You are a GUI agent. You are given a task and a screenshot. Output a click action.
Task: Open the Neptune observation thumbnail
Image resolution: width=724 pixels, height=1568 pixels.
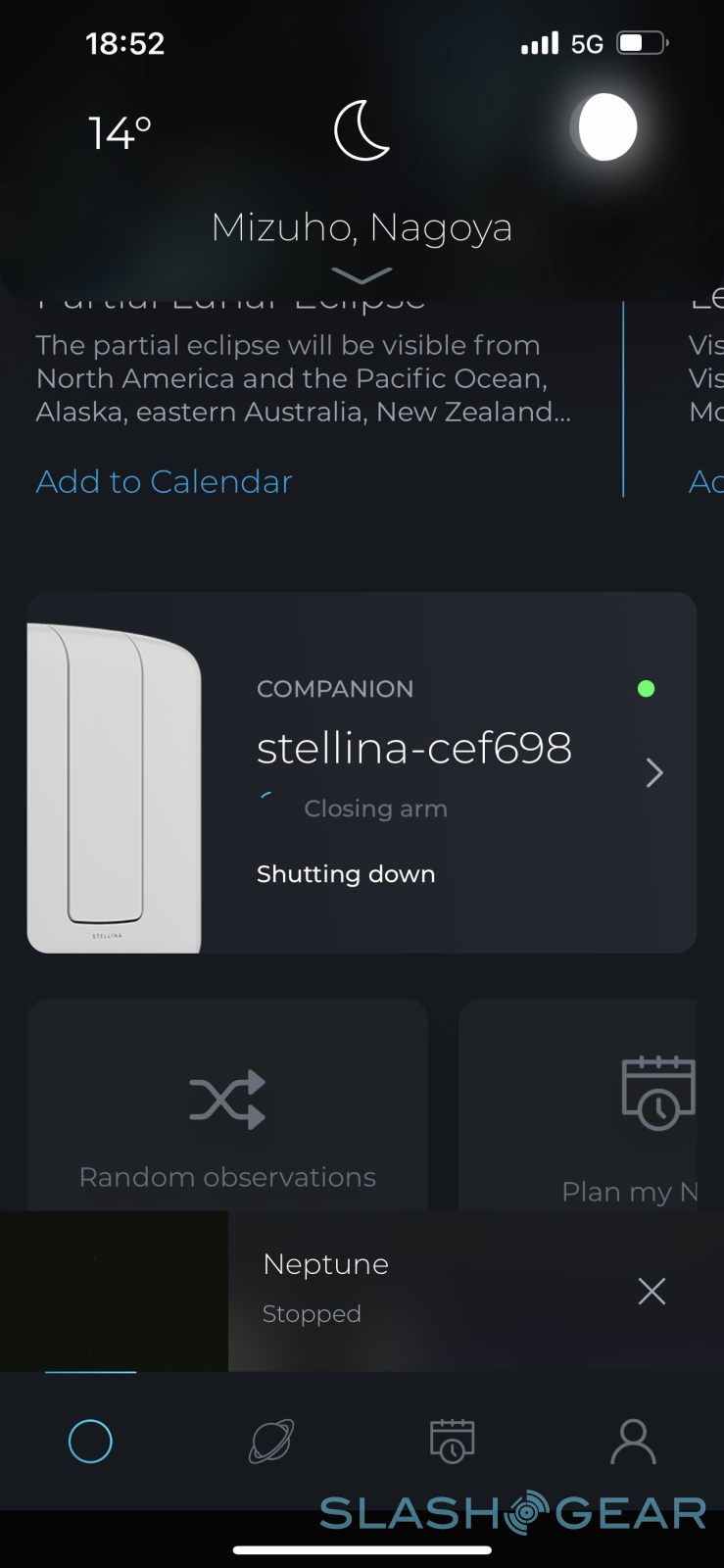pyautogui.click(x=114, y=1291)
